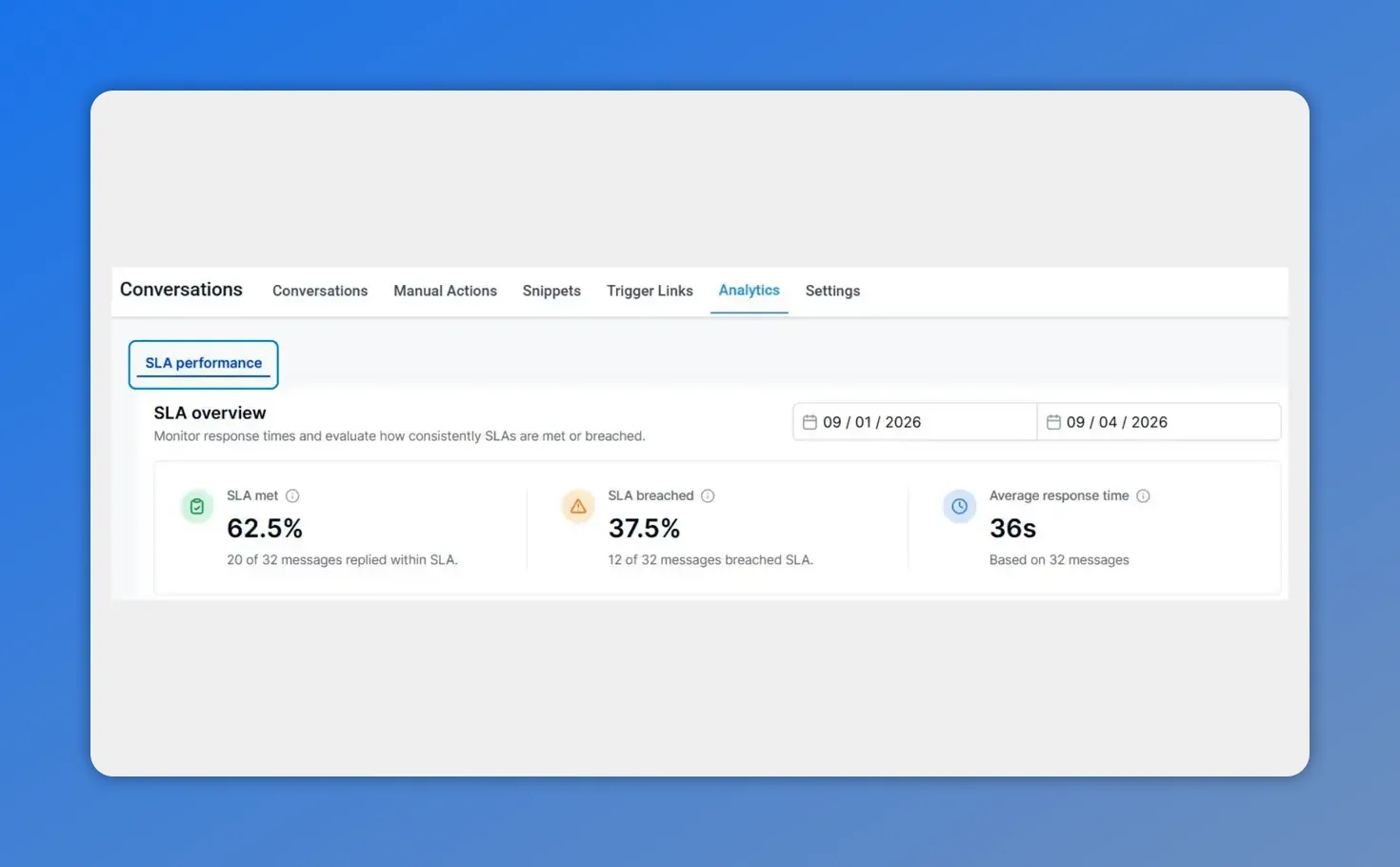Select the 62.5% SLA met metric
The height and width of the screenshot is (867, 1400).
pyautogui.click(x=265, y=528)
